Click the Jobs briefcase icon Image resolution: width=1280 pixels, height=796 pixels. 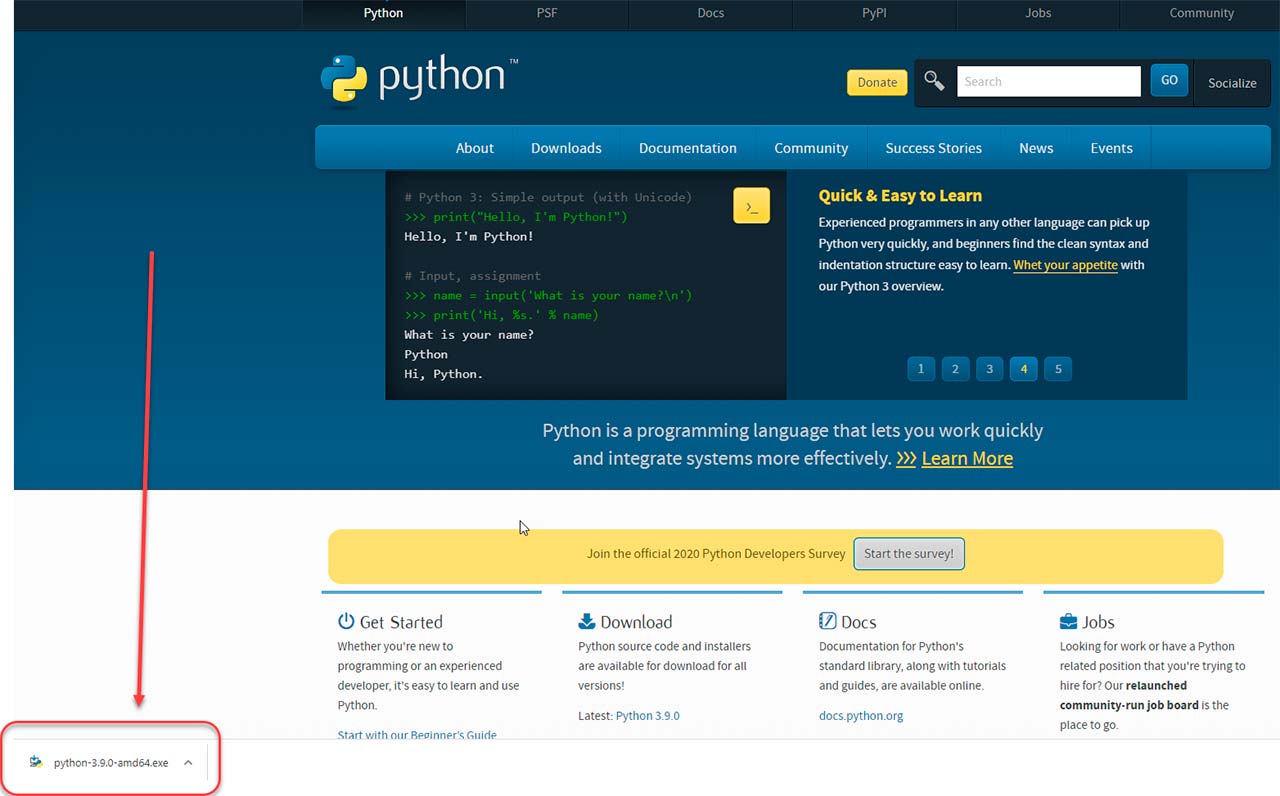point(1068,621)
